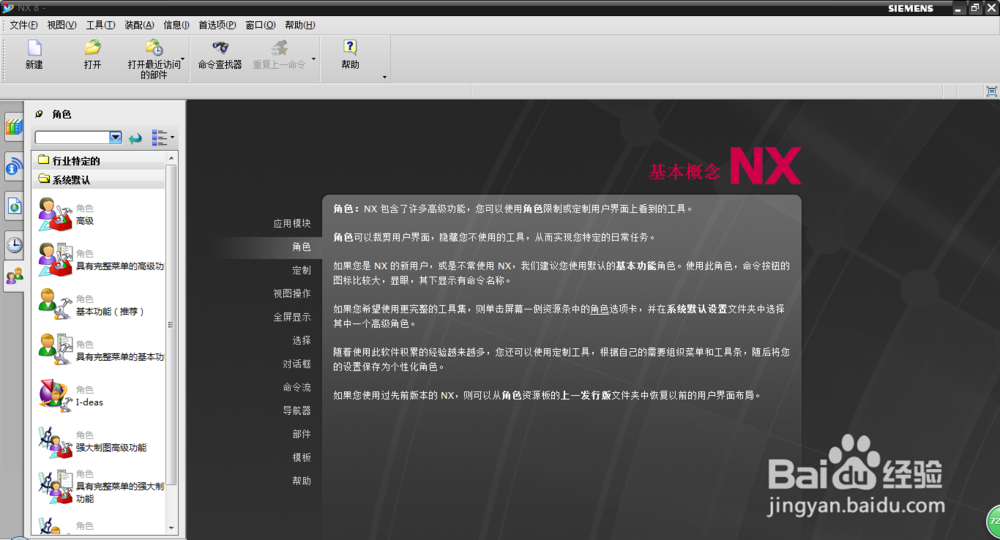Image resolution: width=1000 pixels, height=540 pixels.
Task: Select the 定制 topic link
Action: pyautogui.click(x=302, y=270)
